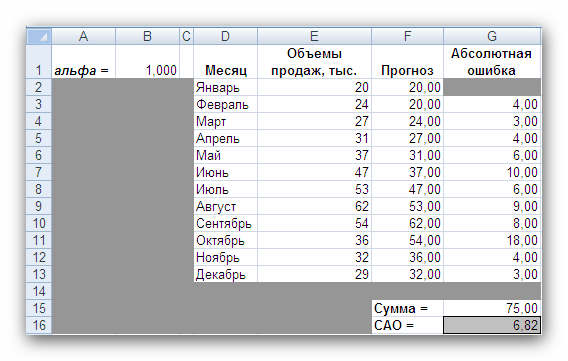The image size is (568, 361).
Task: Select column E header
Action: click(314, 36)
